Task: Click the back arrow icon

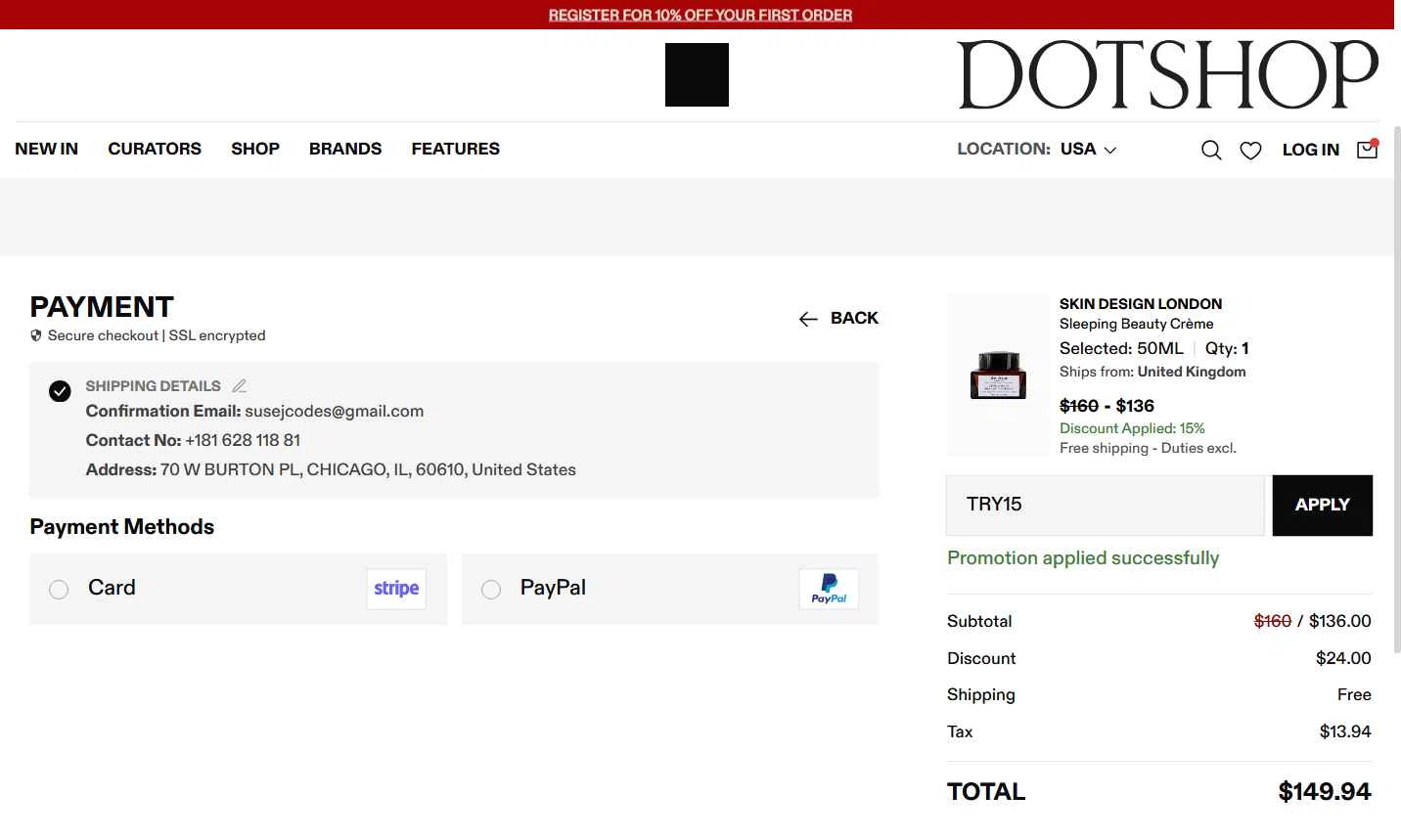Action: [808, 319]
